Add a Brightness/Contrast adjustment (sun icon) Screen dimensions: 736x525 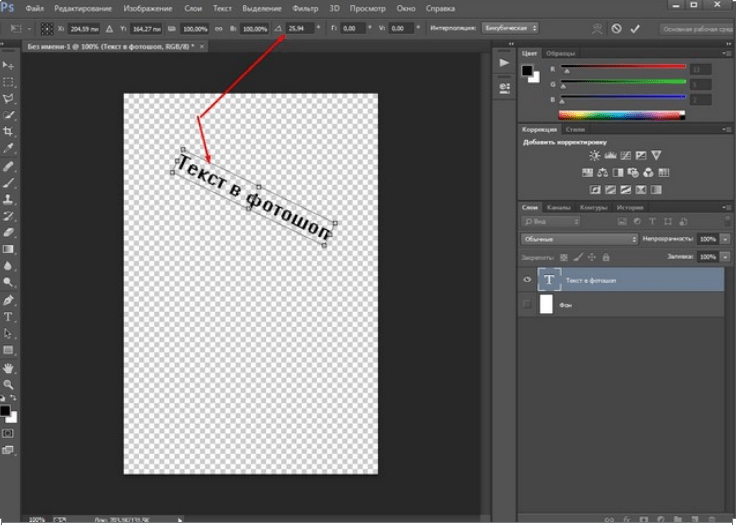595,156
